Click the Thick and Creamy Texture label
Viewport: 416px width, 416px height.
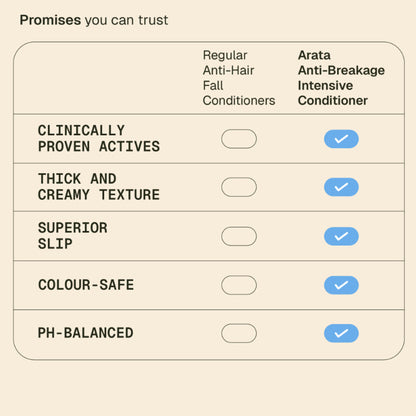[x=99, y=187]
